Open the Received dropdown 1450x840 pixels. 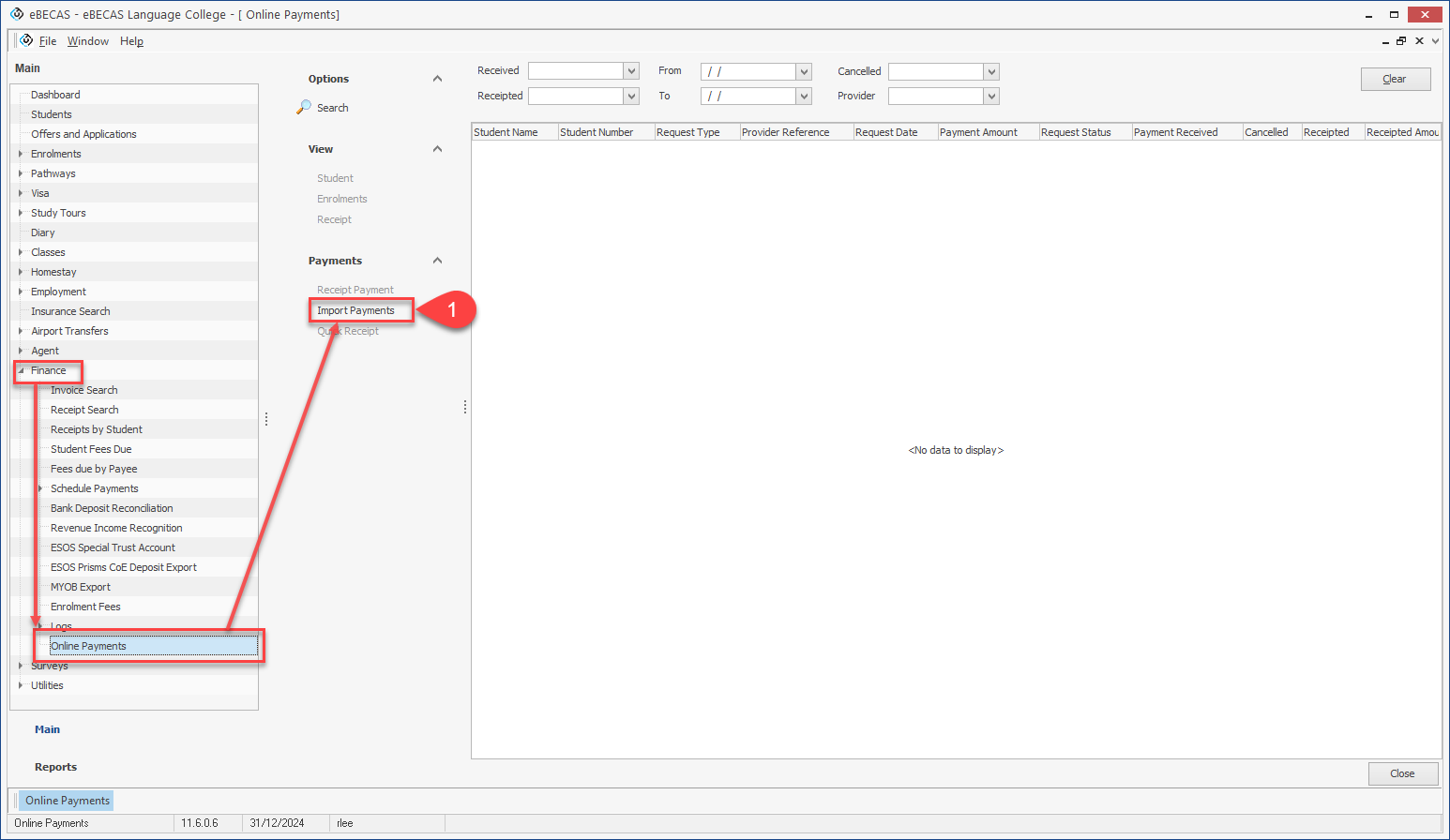[x=631, y=71]
